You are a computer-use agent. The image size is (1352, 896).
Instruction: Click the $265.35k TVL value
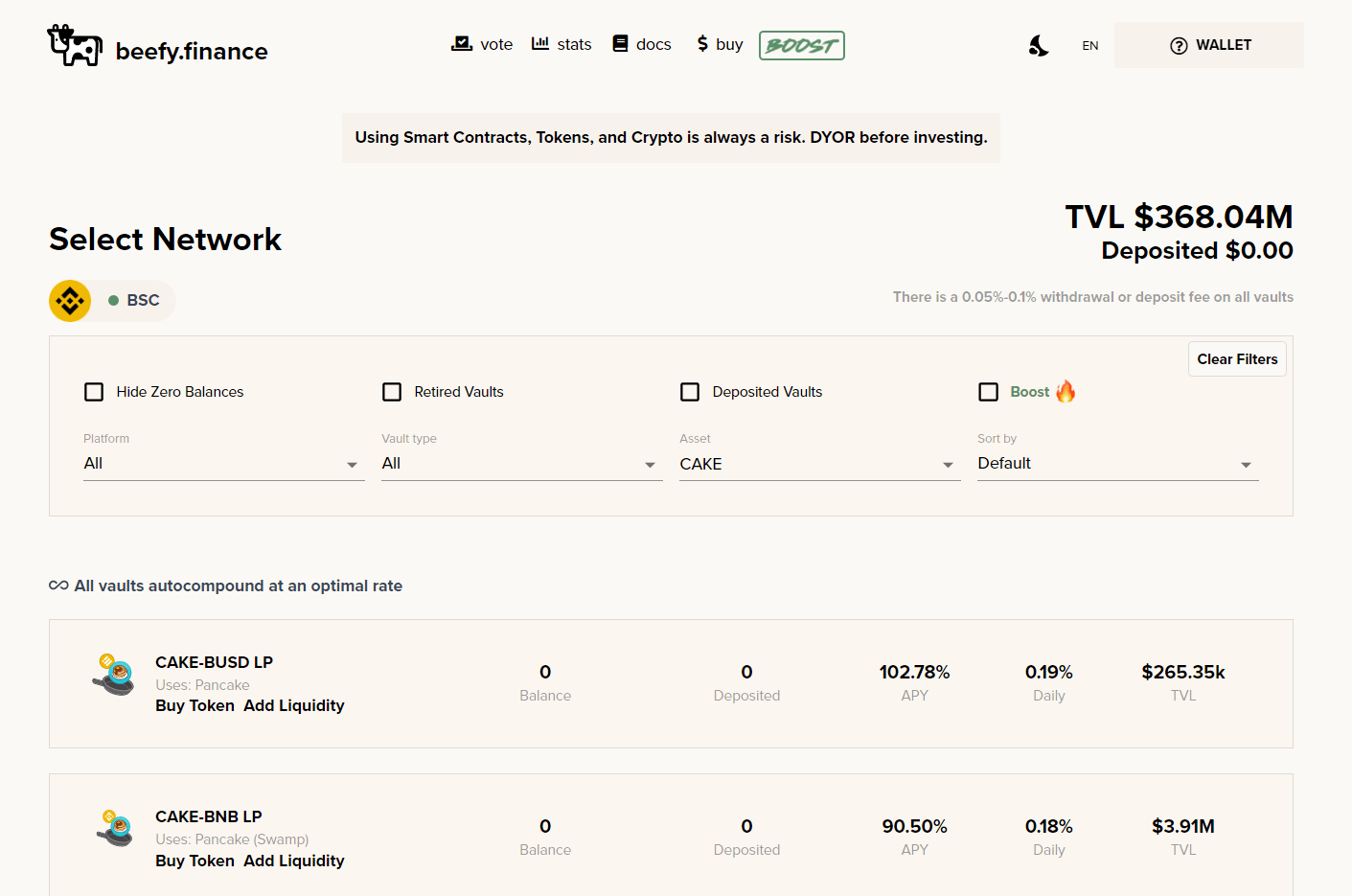coord(1183,672)
